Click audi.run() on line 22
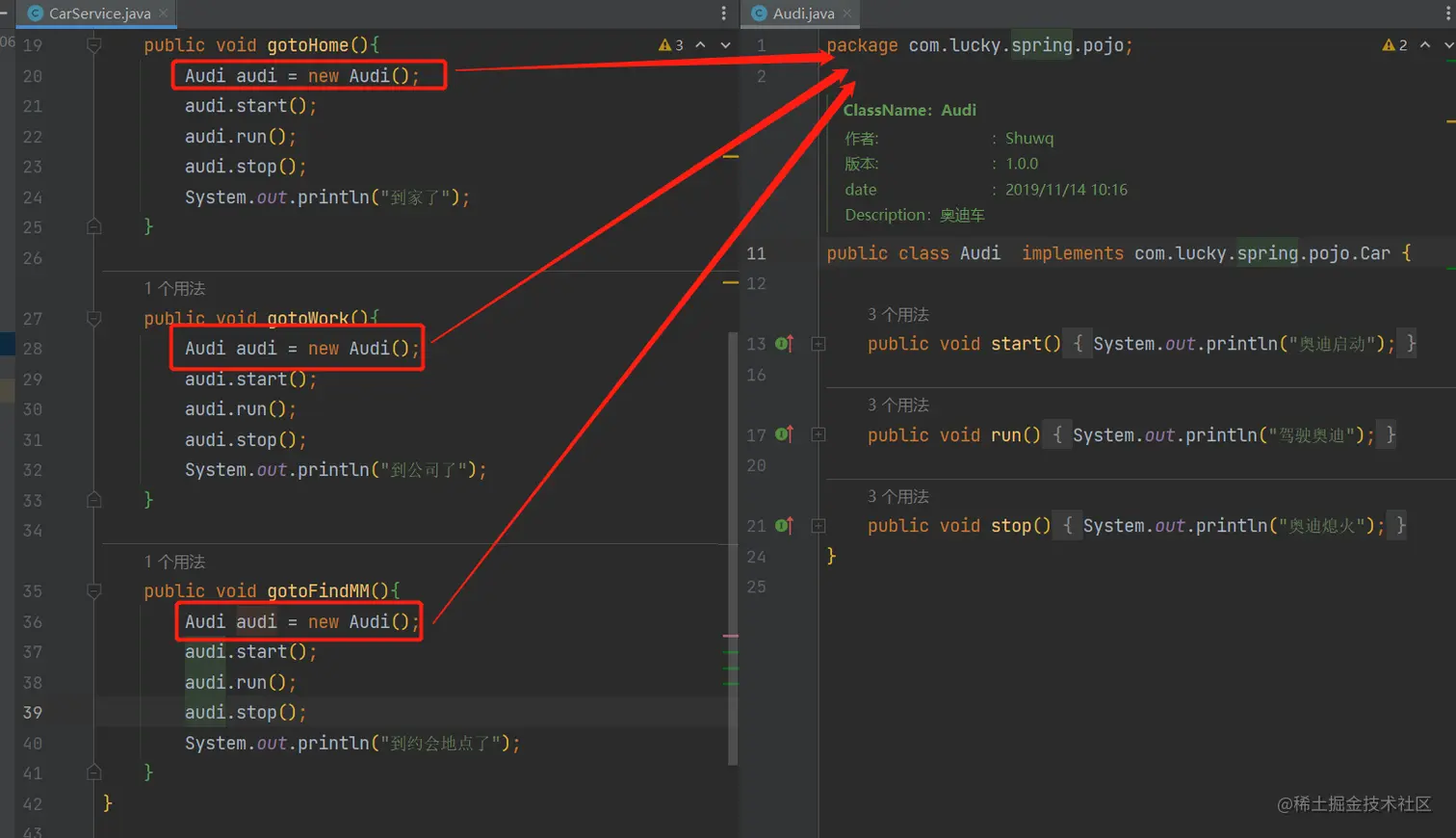1456x838 pixels. (x=241, y=137)
